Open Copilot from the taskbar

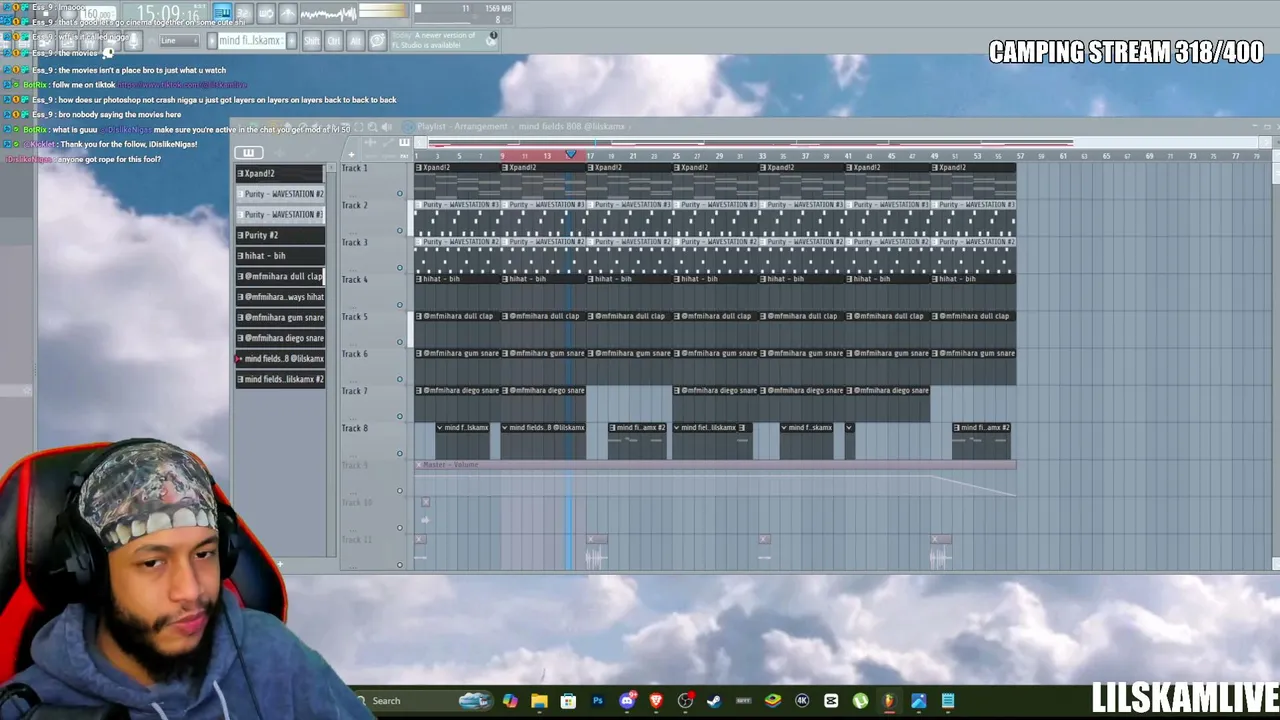tap(510, 701)
